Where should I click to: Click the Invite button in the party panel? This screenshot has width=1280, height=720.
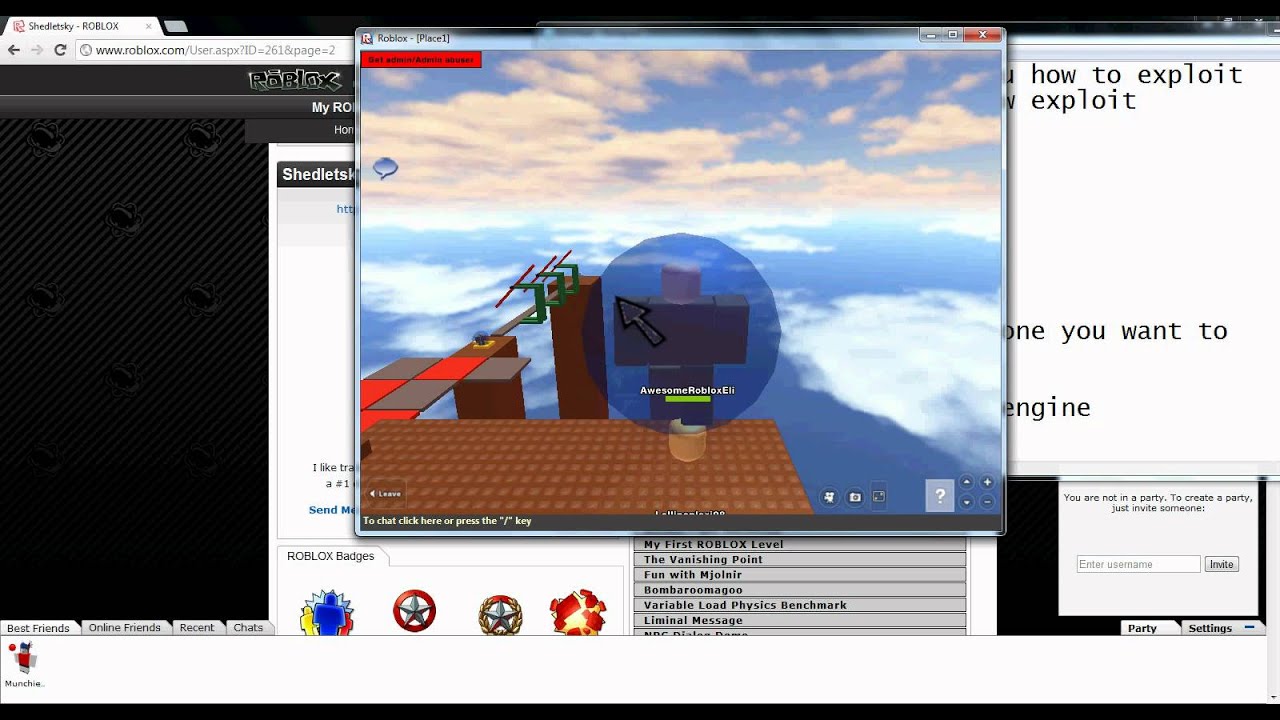(1222, 564)
